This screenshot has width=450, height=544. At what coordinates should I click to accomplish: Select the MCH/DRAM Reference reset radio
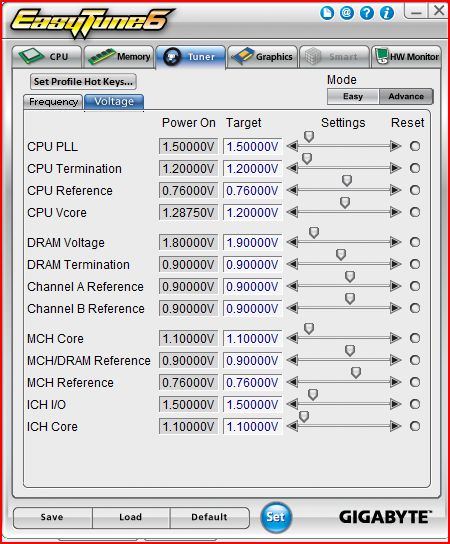(415, 360)
